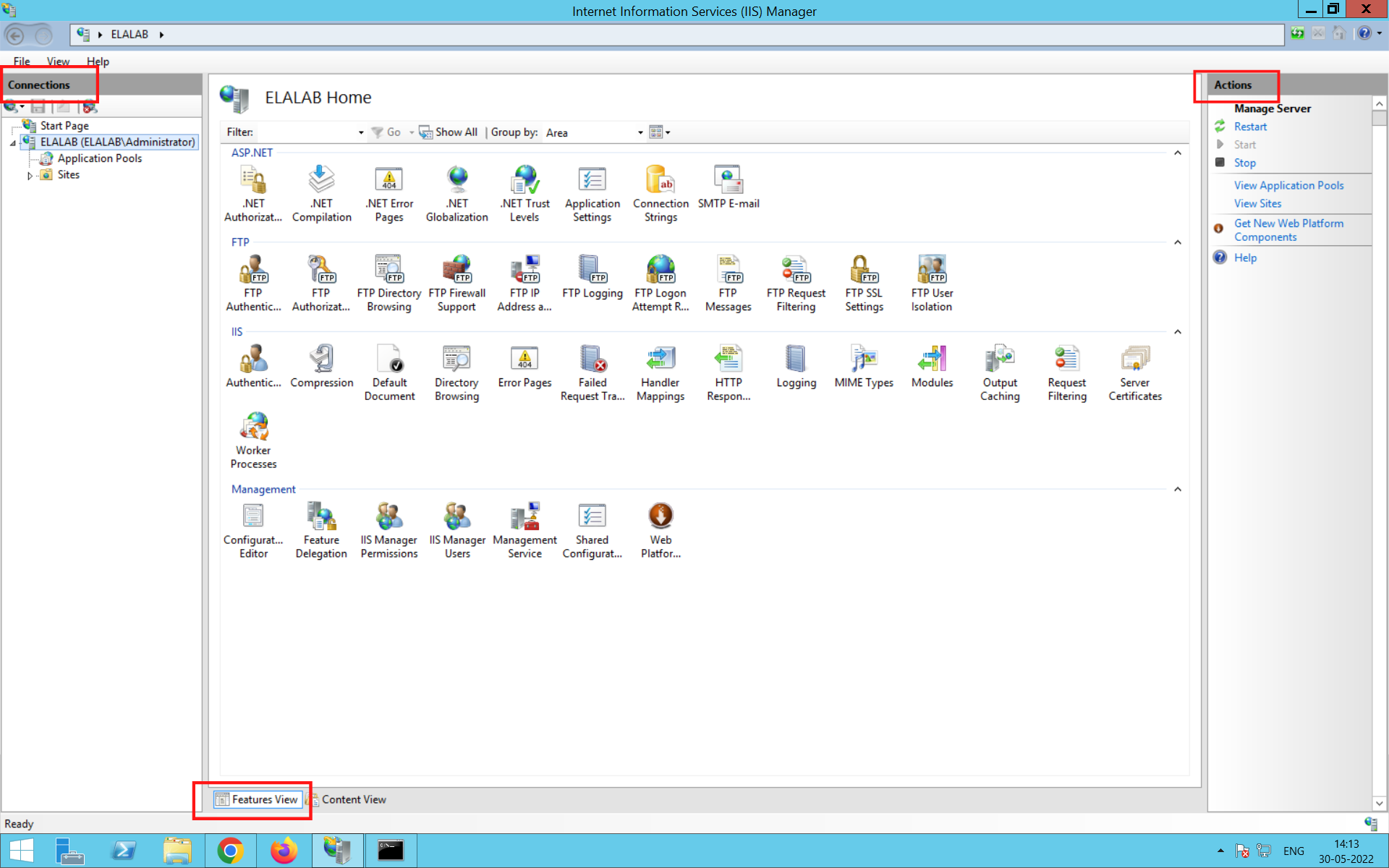
Task: Click the View Application Pools link
Action: [x=1288, y=185]
